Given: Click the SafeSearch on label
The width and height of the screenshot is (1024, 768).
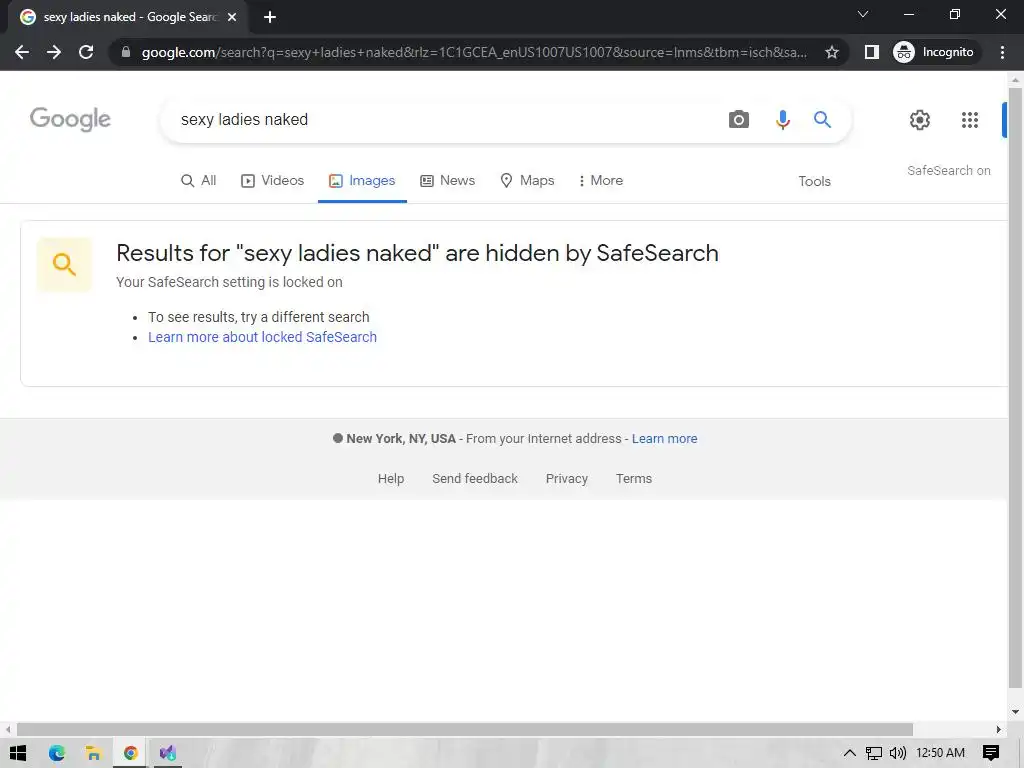Looking at the screenshot, I should [948, 170].
